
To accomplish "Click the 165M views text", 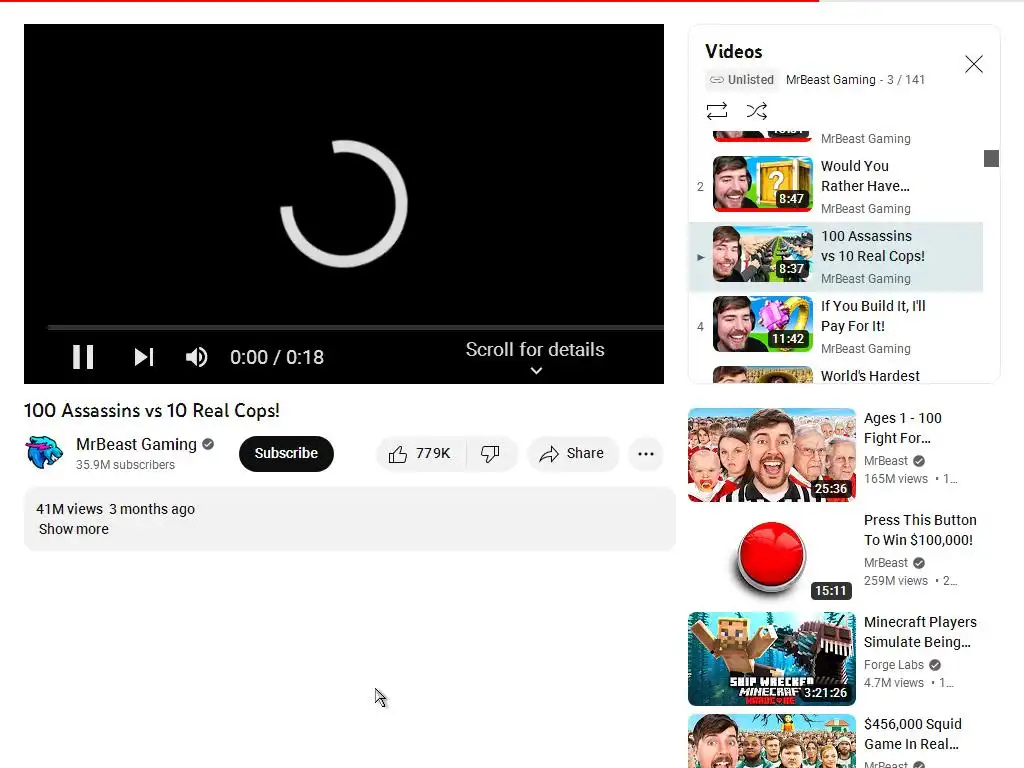I will [895, 479].
